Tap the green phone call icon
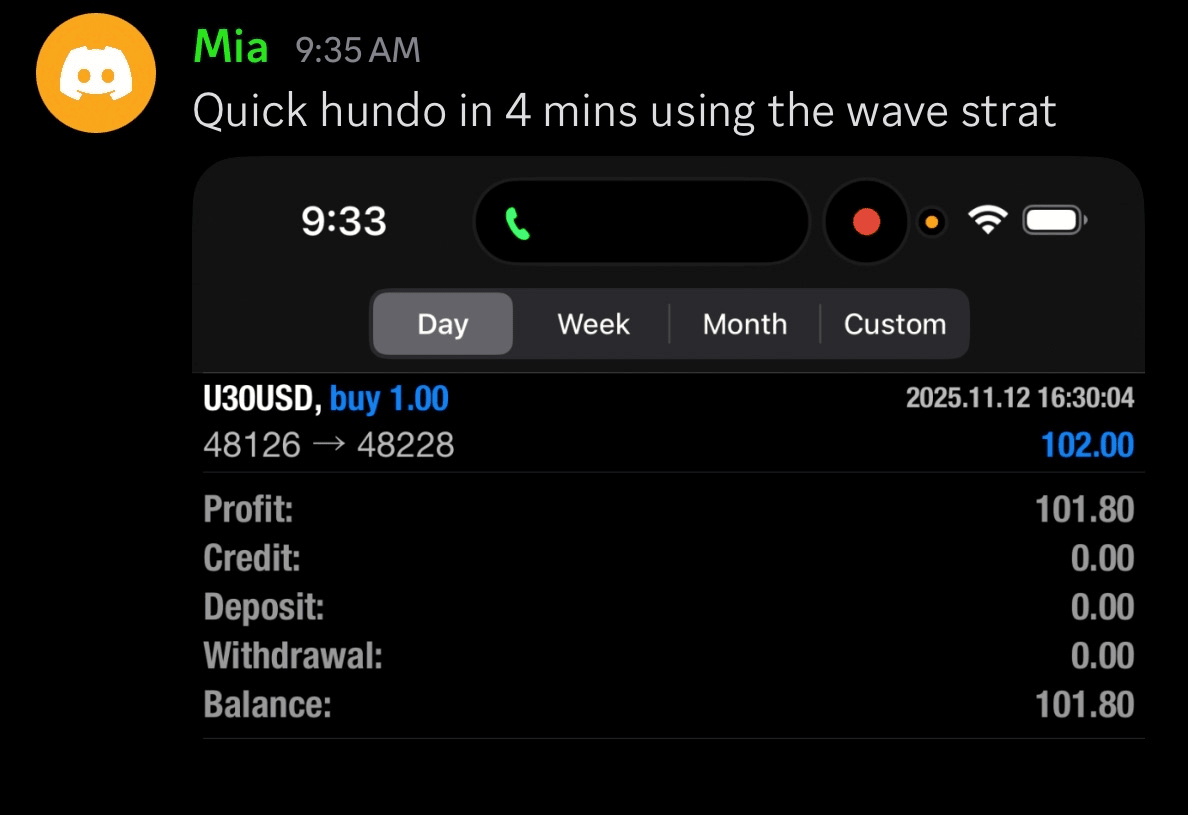The width and height of the screenshot is (1188, 815). tap(517, 223)
